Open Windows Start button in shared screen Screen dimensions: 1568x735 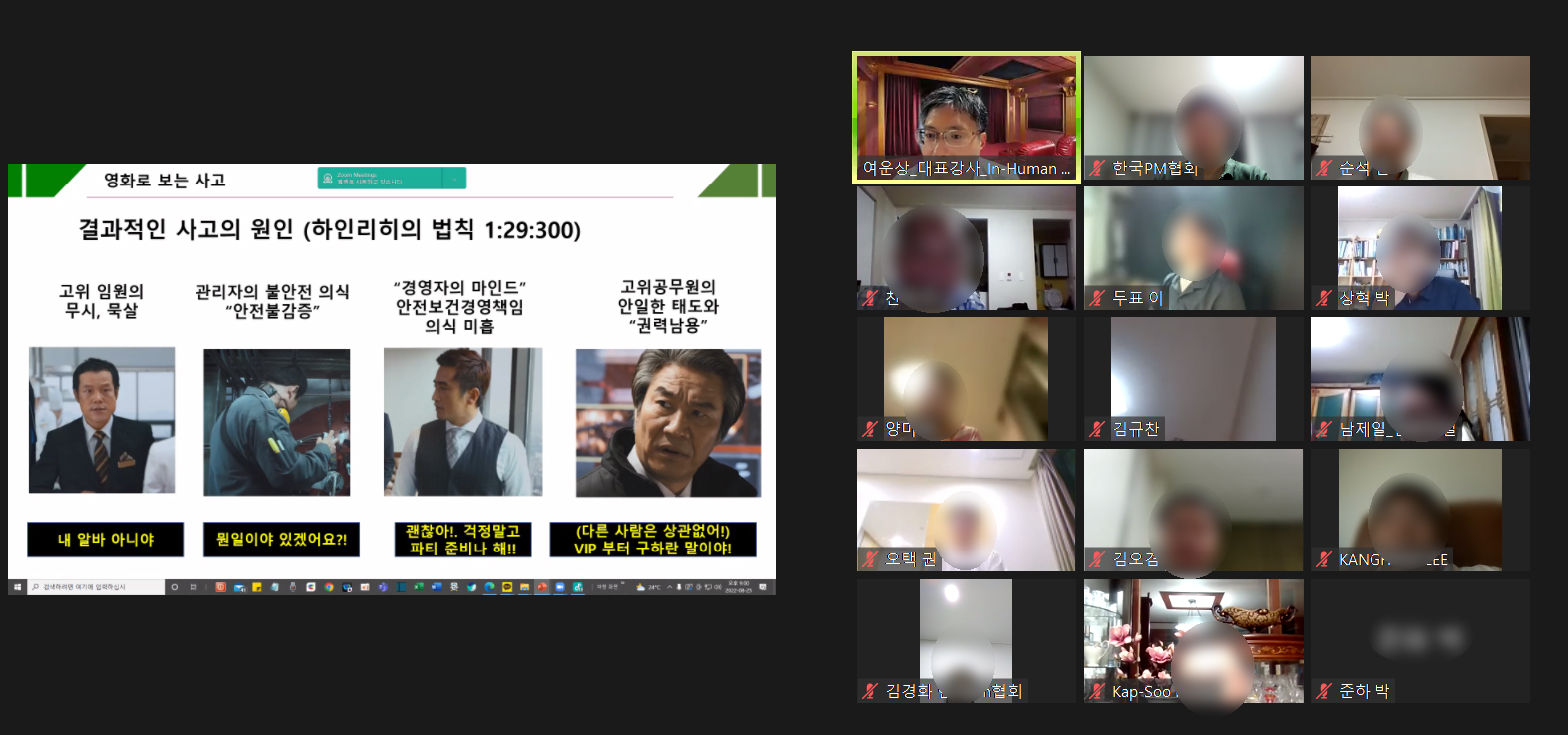click(x=17, y=587)
